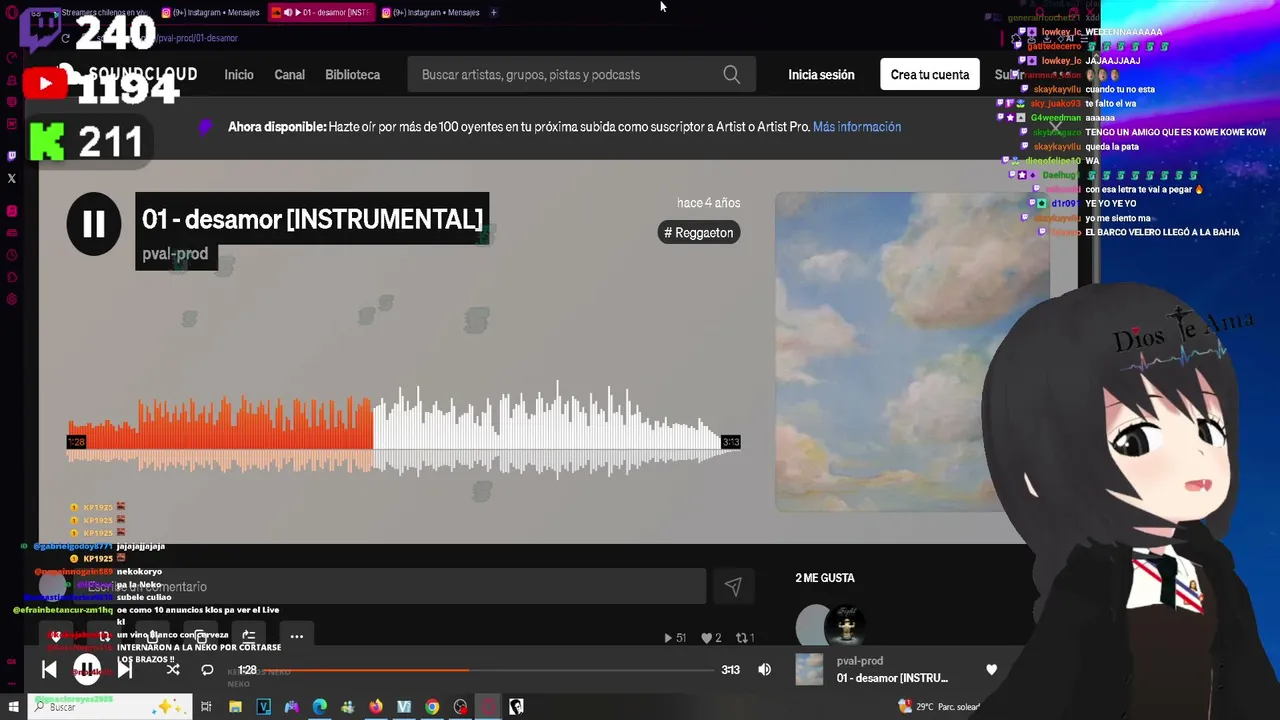This screenshot has width=1280, height=720.
Task: Open Microsoft Edge from the taskbar
Action: click(320, 707)
